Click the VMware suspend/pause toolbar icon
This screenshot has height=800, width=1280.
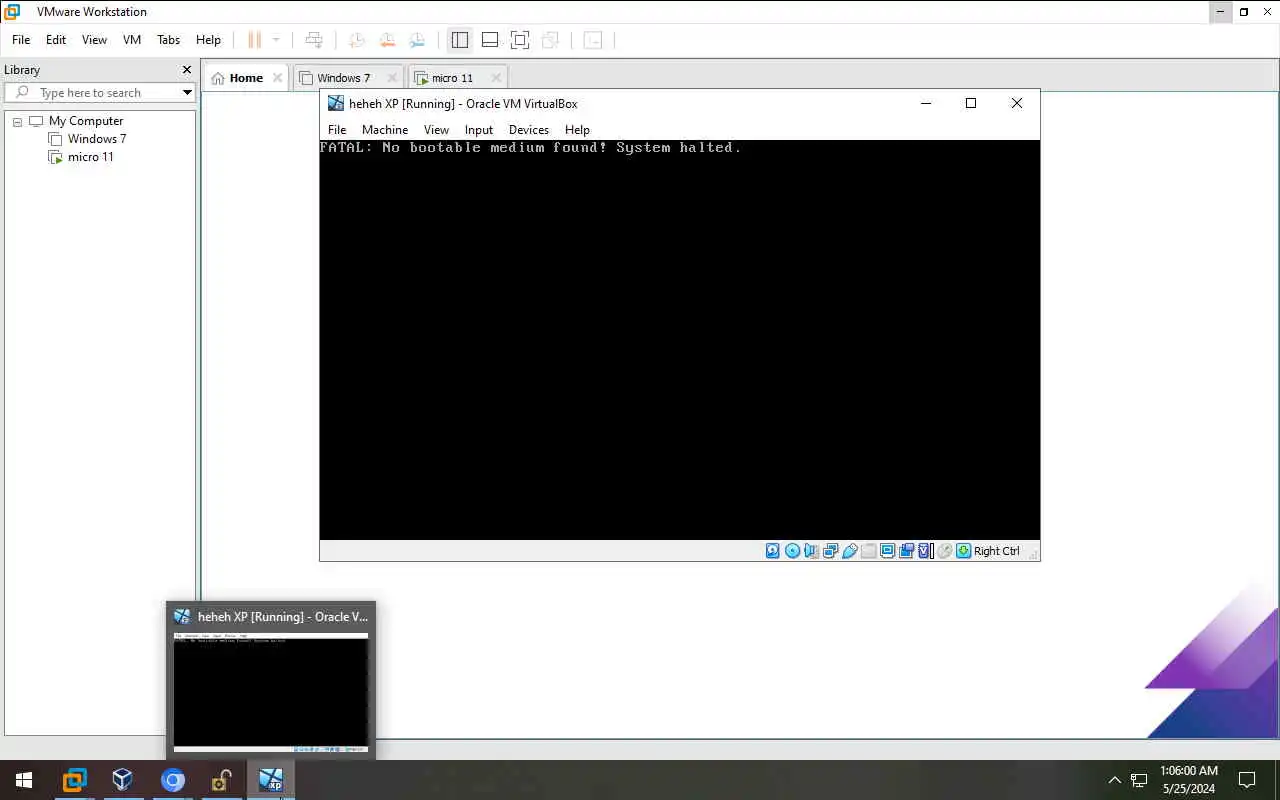(x=254, y=40)
